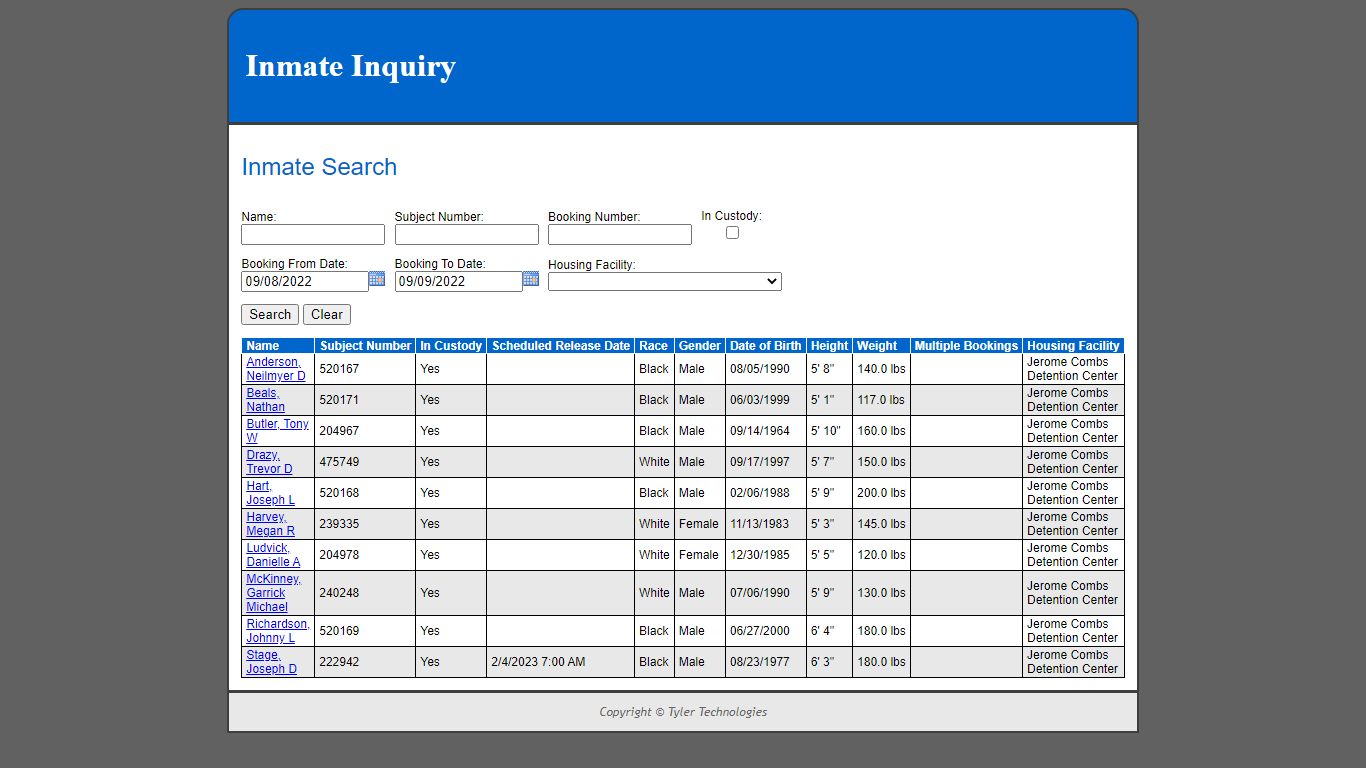This screenshot has width=1366, height=768.
Task: Click birth date 06/03/1999 cell
Action: (766, 400)
